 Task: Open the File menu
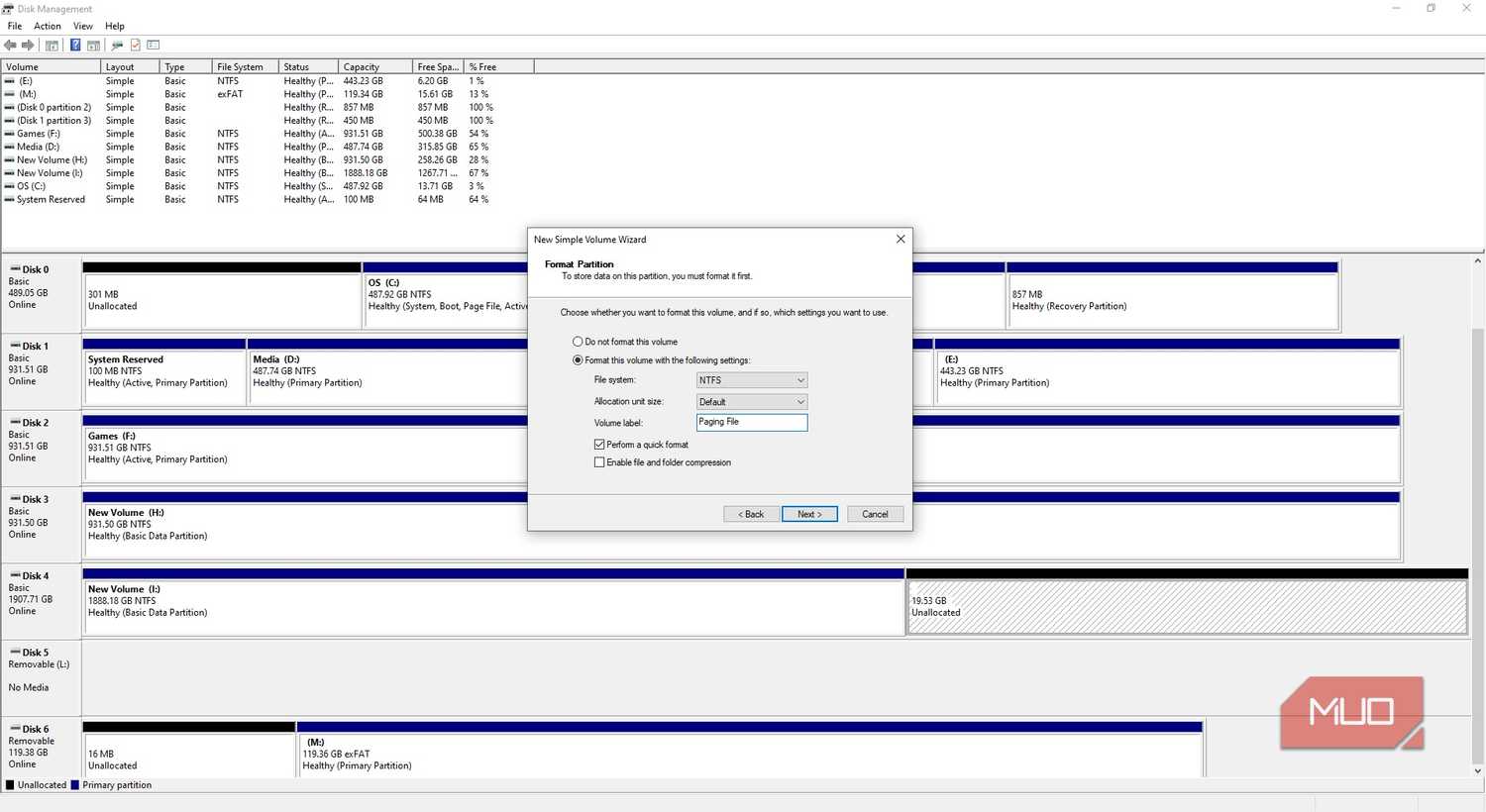[x=15, y=26]
